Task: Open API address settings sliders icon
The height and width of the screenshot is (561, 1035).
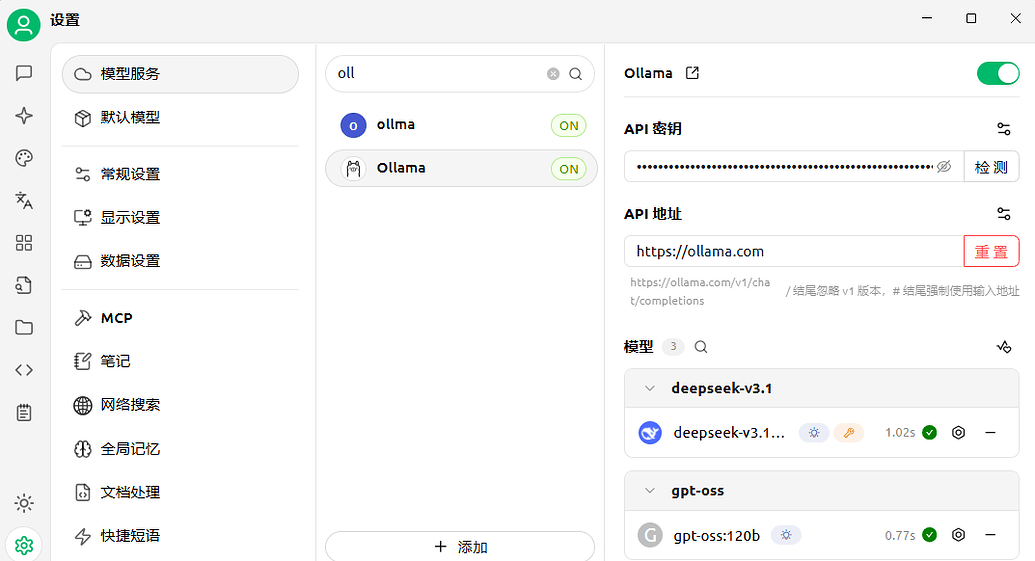Action: click(1003, 214)
